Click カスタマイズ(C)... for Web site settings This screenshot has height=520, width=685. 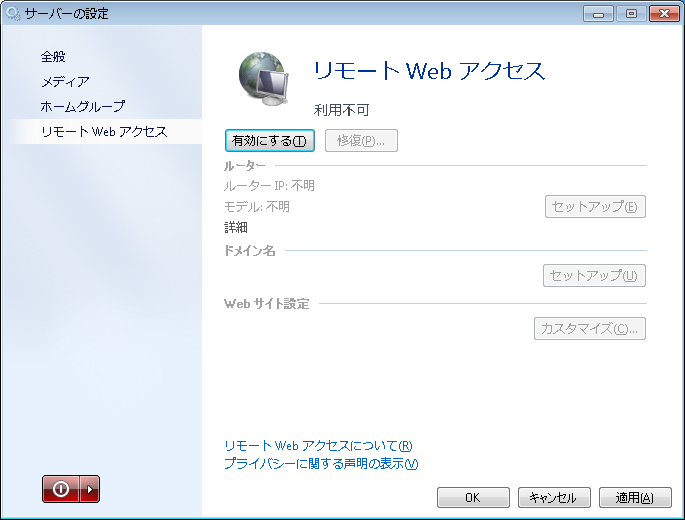[x=590, y=328]
